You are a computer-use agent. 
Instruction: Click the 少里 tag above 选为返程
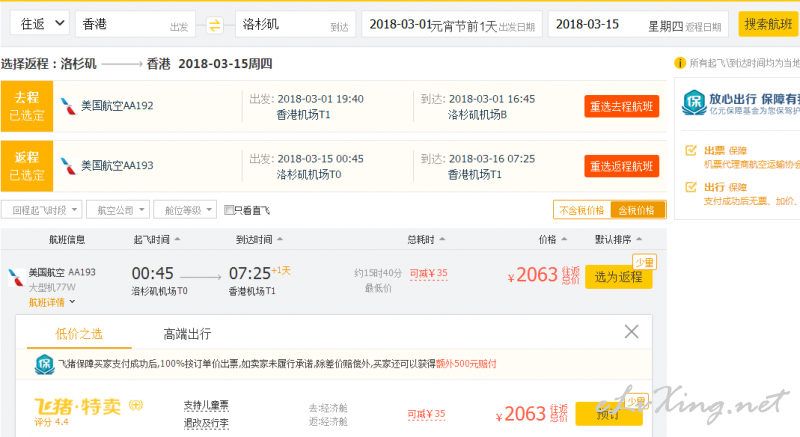pos(644,262)
